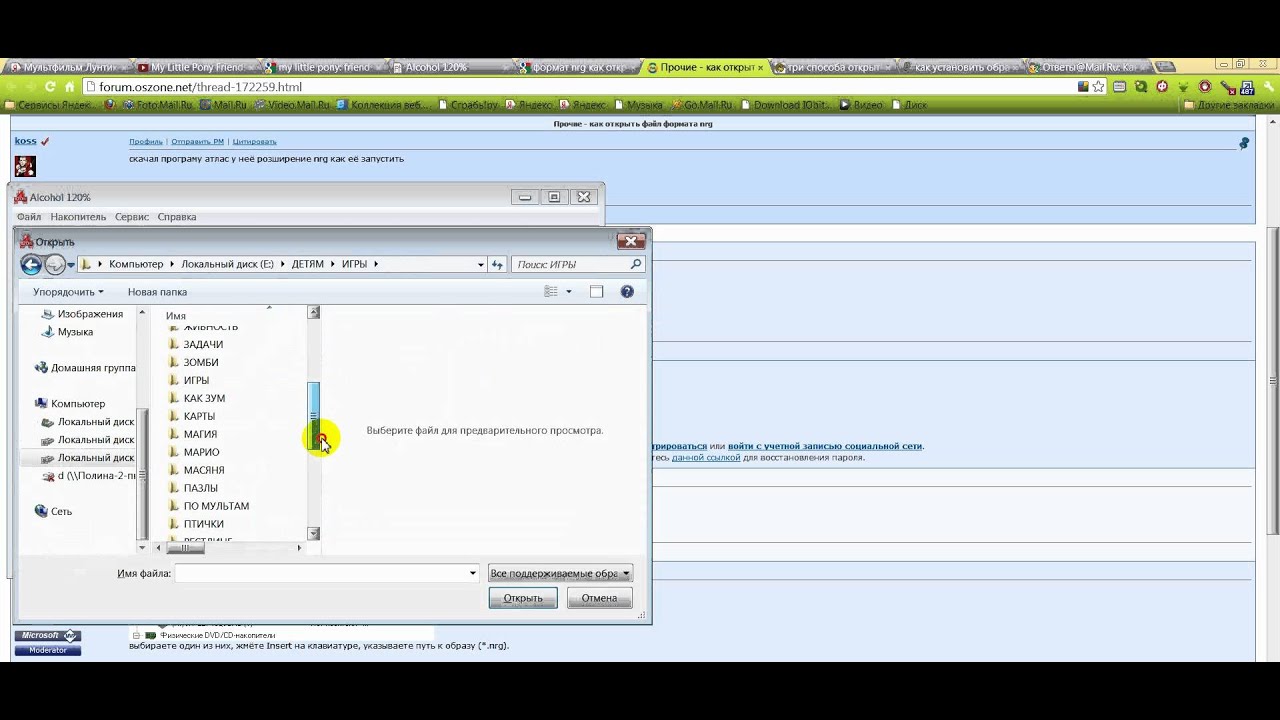Focus the Имя файла input field
Image resolution: width=1280 pixels, height=720 pixels.
pyautogui.click(x=326, y=573)
